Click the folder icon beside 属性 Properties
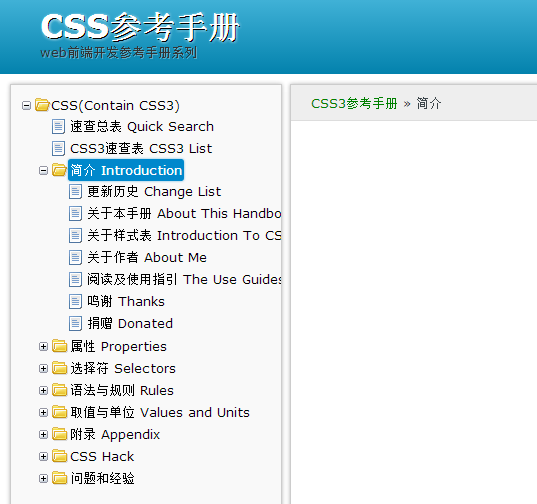This screenshot has width=537, height=504. tap(60, 346)
